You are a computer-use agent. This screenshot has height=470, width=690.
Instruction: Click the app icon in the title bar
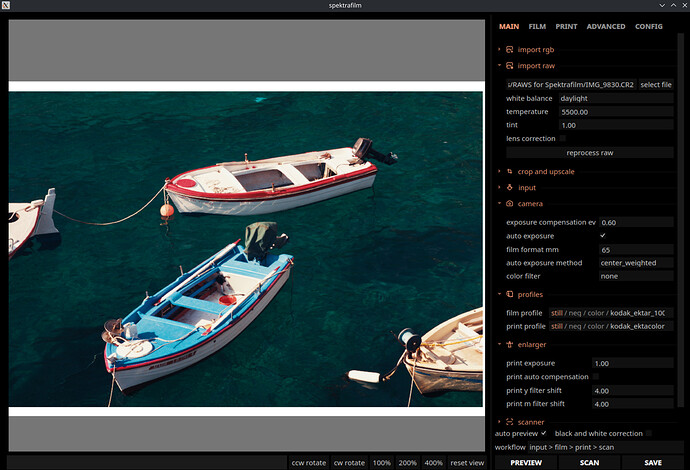[6, 5]
